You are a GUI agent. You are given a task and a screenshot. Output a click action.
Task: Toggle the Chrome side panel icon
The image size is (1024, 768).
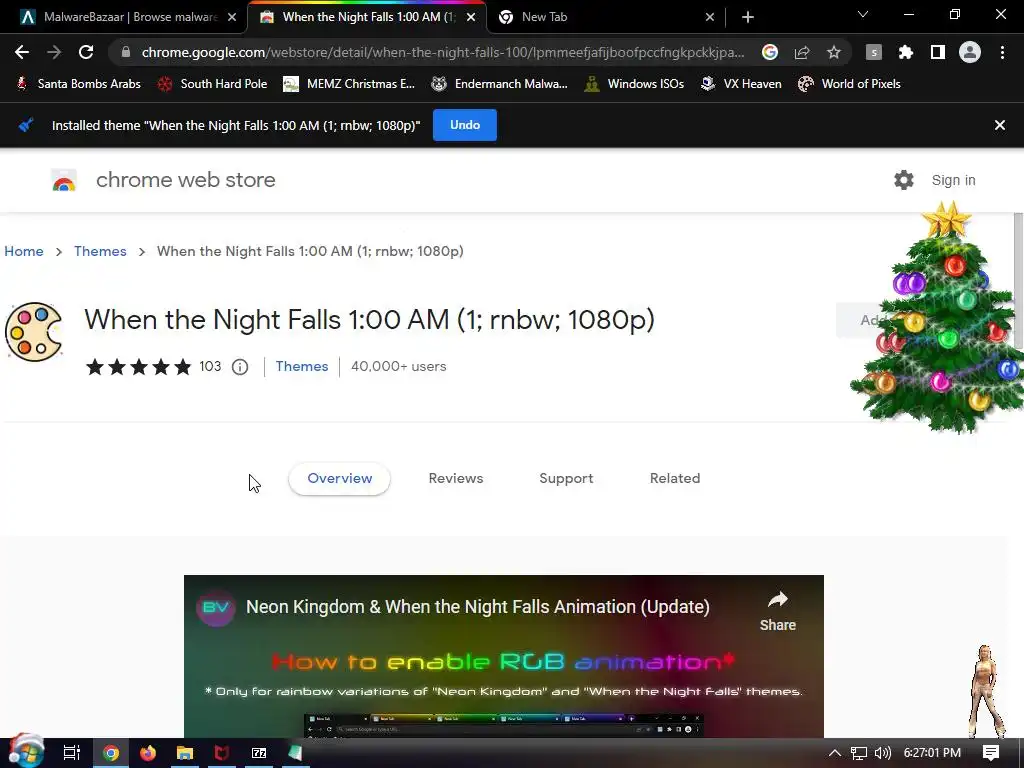pyautogui.click(x=938, y=52)
